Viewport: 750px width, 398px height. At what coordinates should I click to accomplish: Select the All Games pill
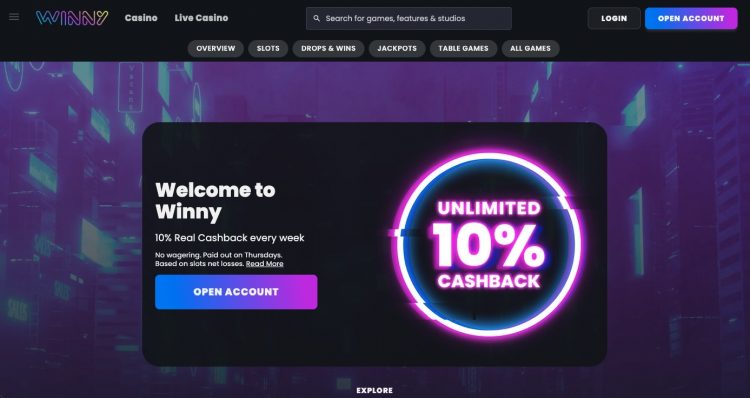tap(530, 48)
